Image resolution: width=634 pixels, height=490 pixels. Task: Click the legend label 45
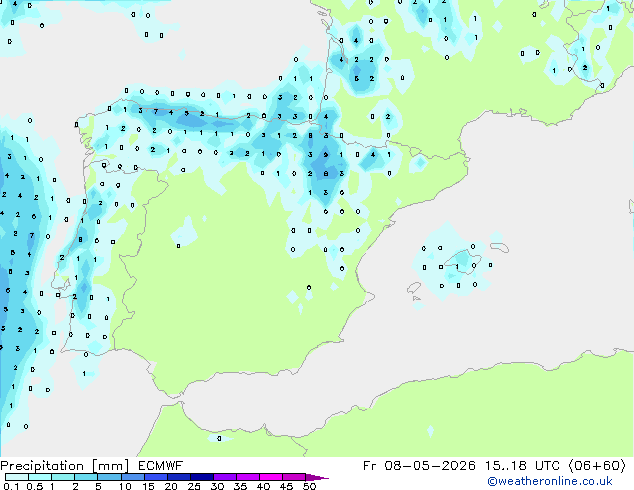tap(286, 486)
